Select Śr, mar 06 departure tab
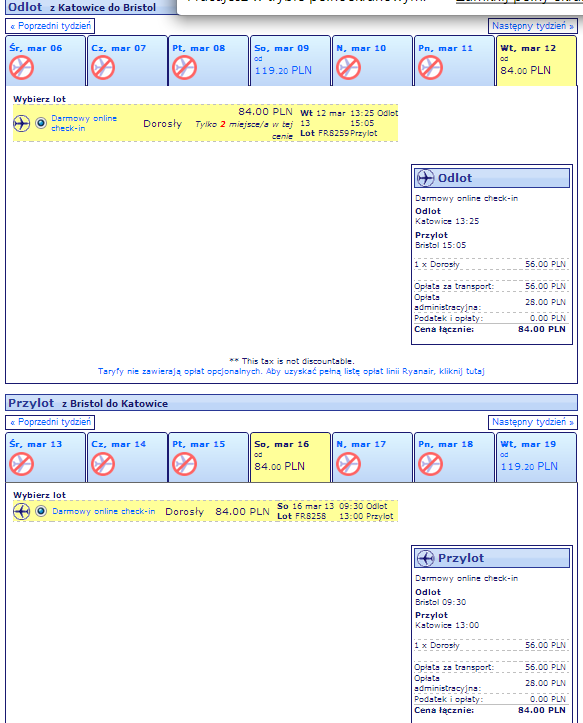The width and height of the screenshot is (583, 723). [46, 61]
